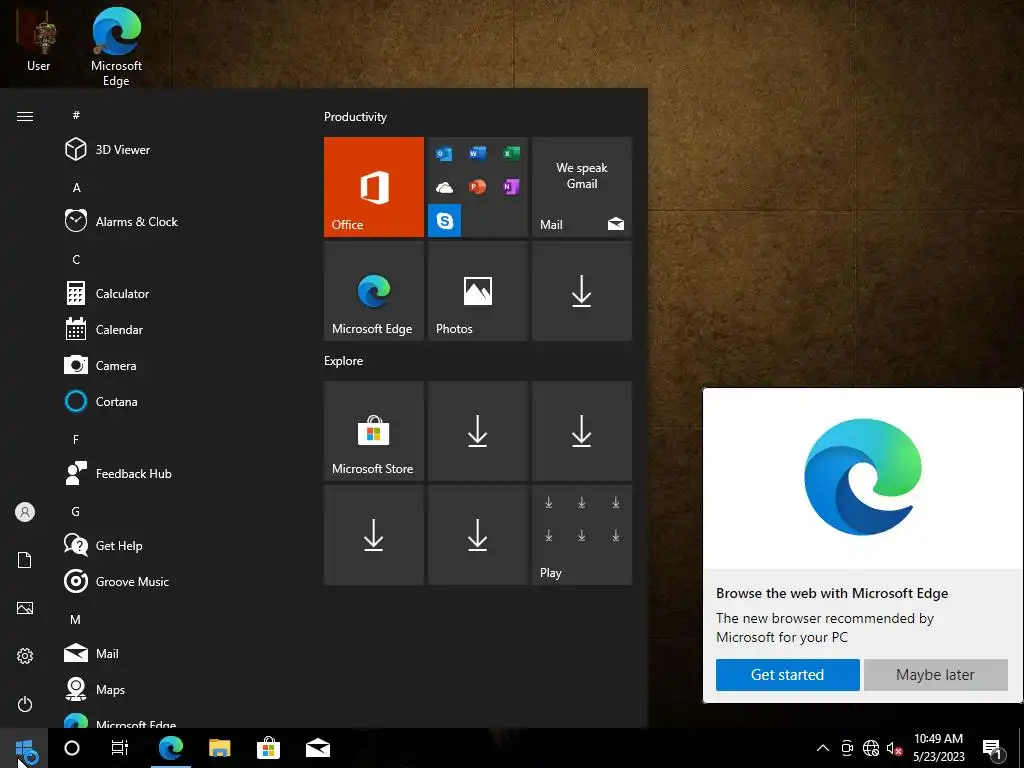Open Documents from Start sidebar

(x=25, y=560)
